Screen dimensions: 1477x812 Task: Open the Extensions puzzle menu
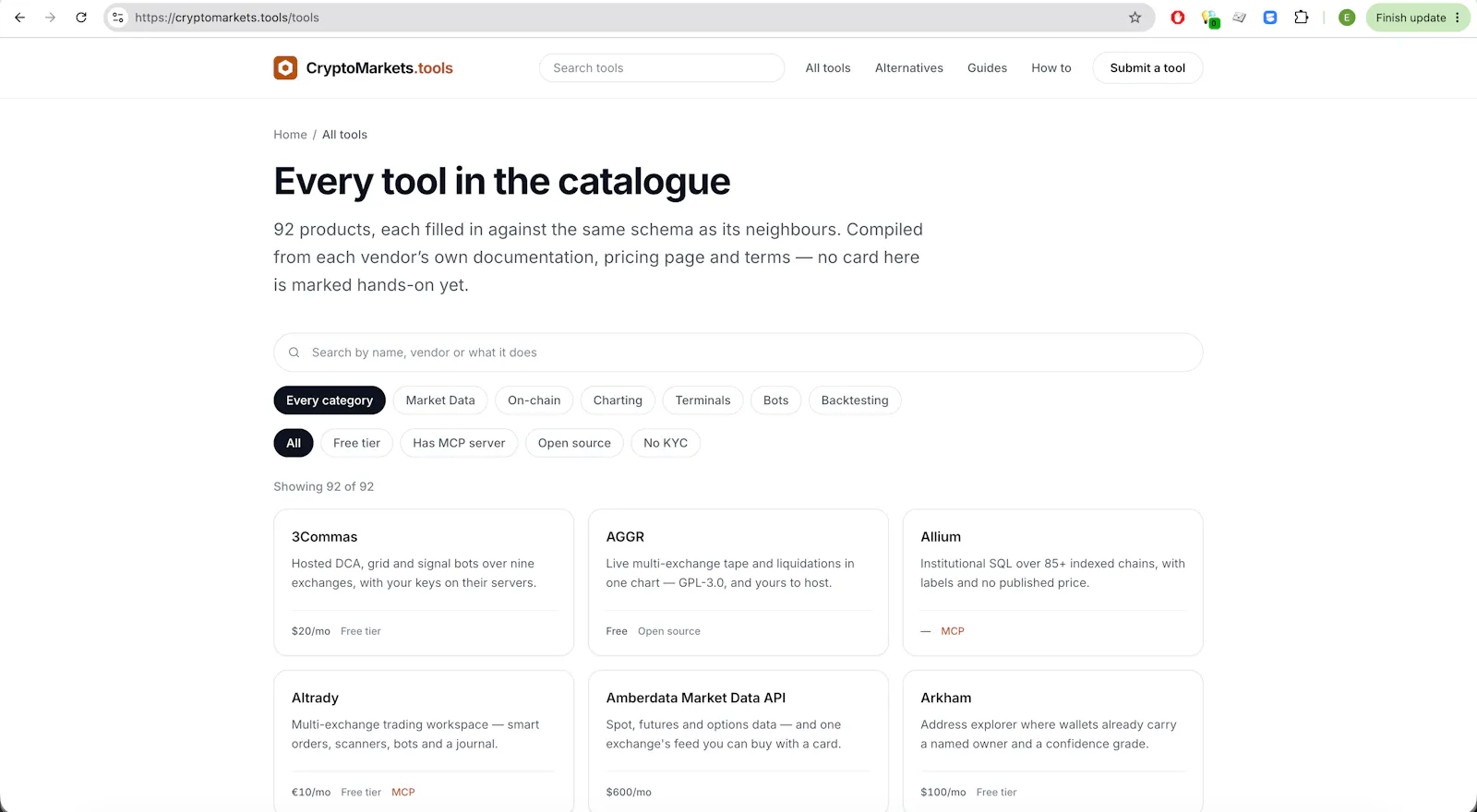pyautogui.click(x=1302, y=18)
